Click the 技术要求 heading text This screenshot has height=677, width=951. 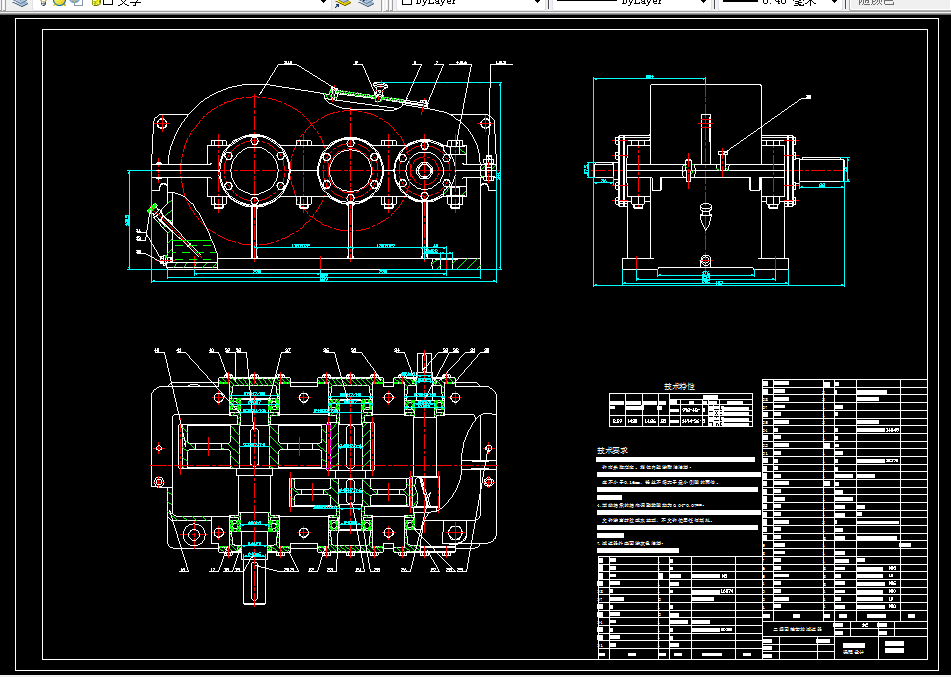(612, 451)
